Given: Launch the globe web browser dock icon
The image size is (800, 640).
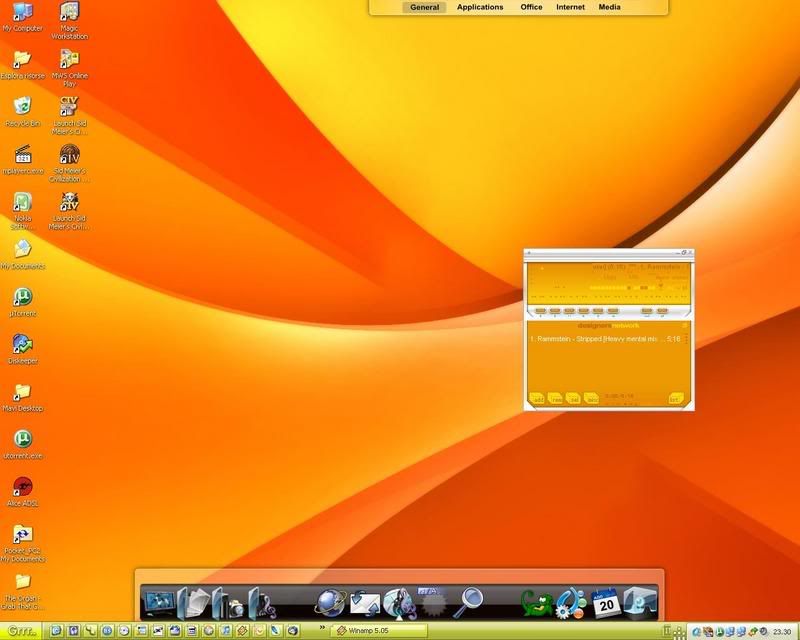Looking at the screenshot, I should (x=330, y=602).
